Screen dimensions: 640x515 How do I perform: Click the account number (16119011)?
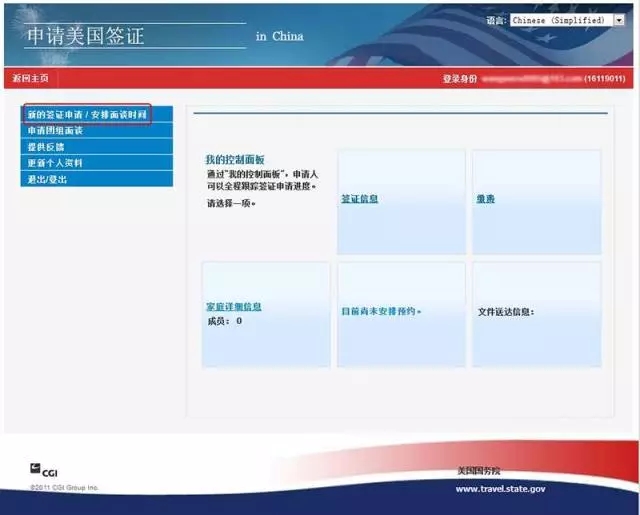[604, 78]
